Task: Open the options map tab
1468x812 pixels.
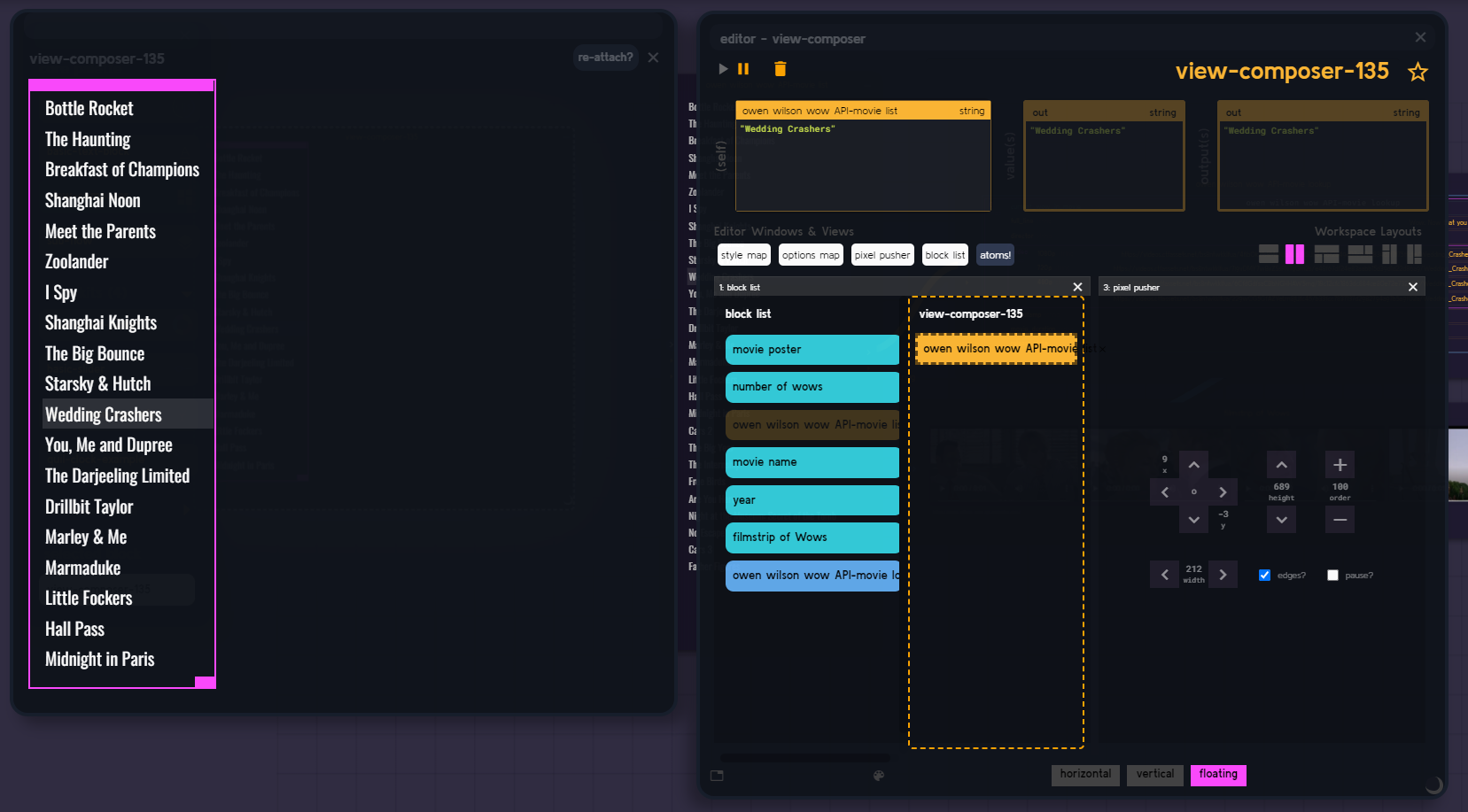Action: pos(811,255)
